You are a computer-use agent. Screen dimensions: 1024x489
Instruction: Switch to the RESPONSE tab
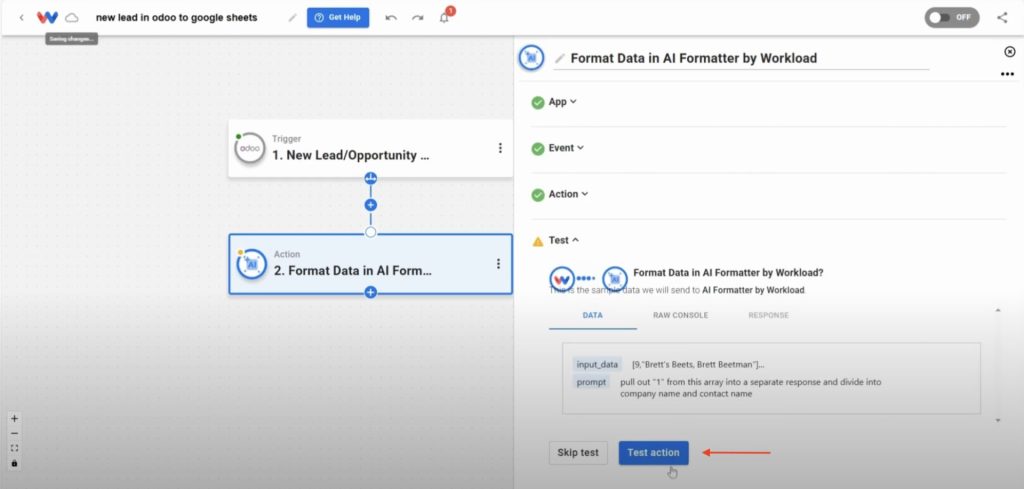(768, 315)
